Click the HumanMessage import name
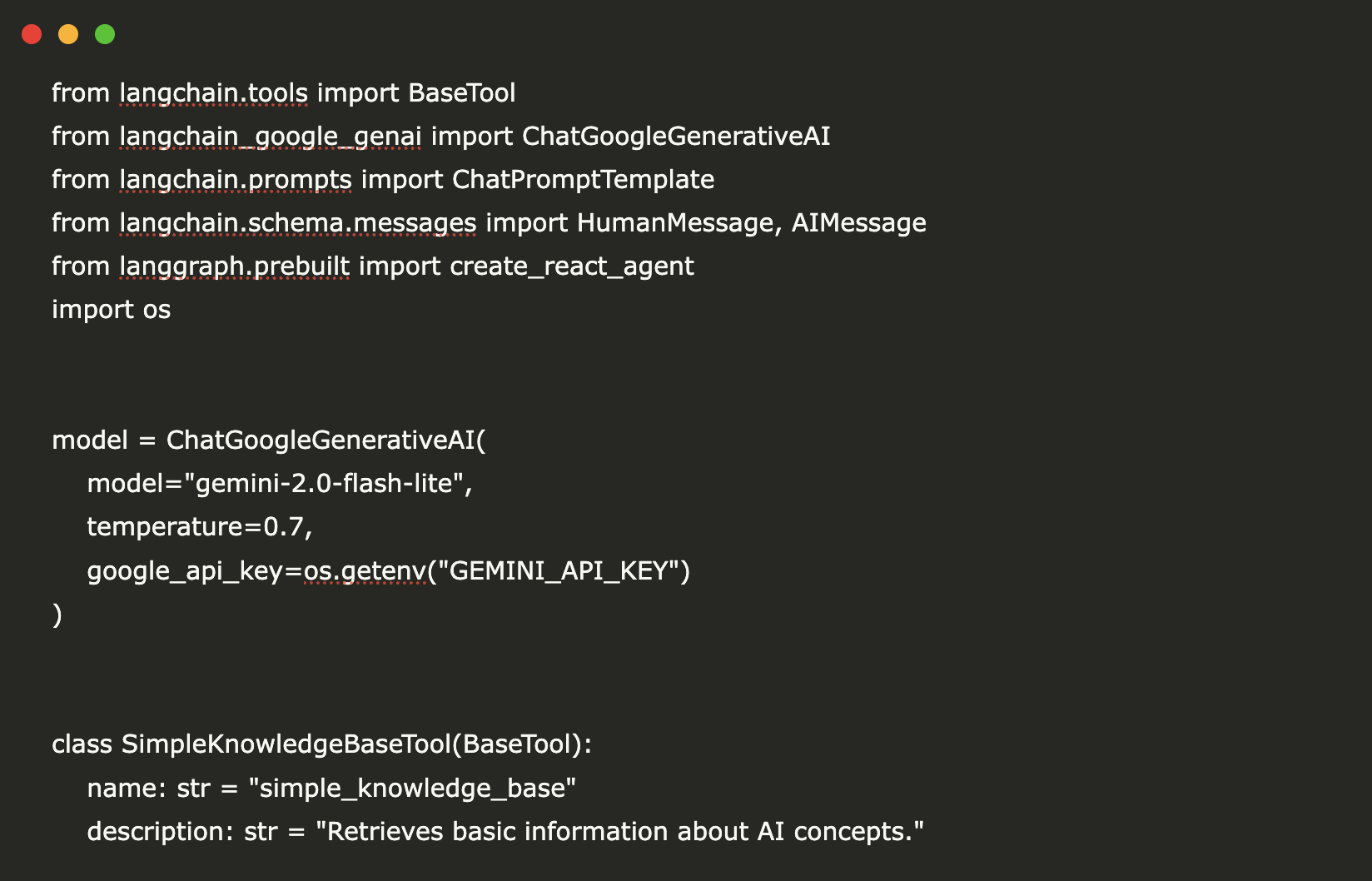Screen dimensions: 1372x881 tap(675, 223)
